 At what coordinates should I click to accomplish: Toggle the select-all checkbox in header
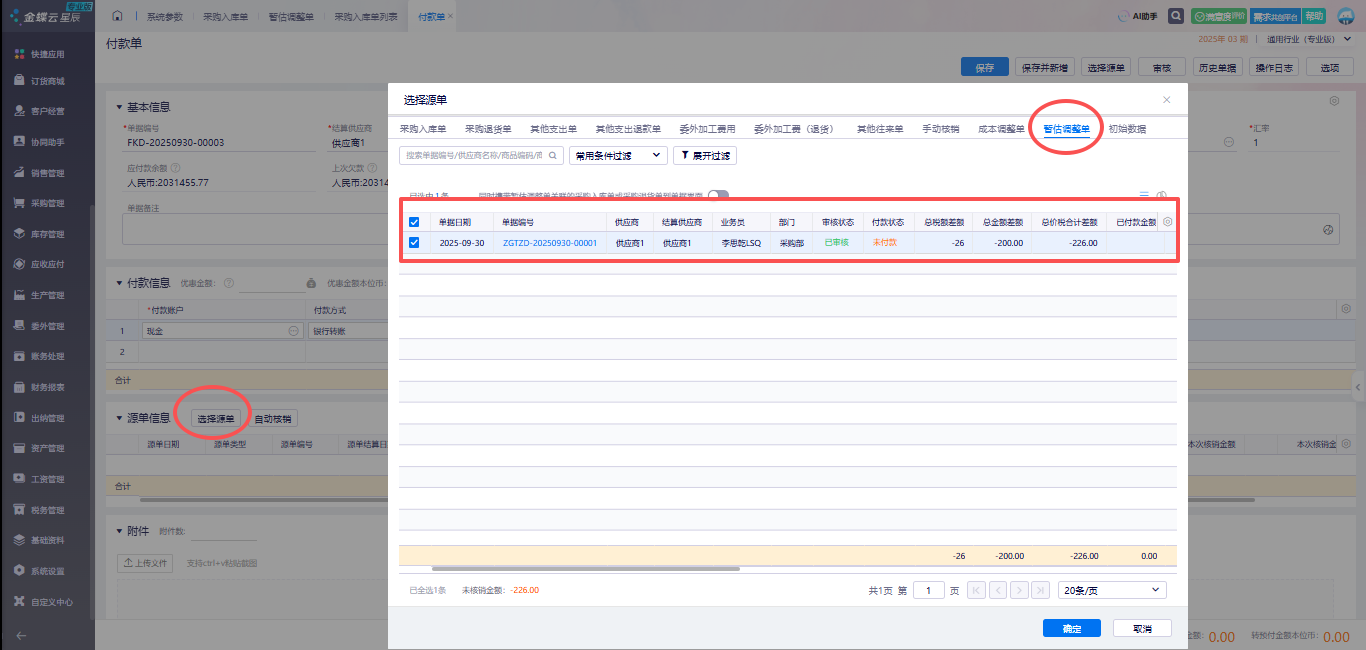[x=414, y=222]
